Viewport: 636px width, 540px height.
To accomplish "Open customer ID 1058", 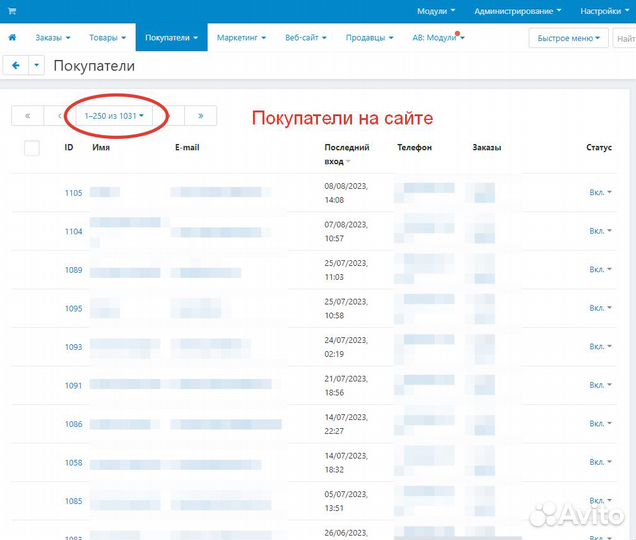I will pyautogui.click(x=73, y=463).
